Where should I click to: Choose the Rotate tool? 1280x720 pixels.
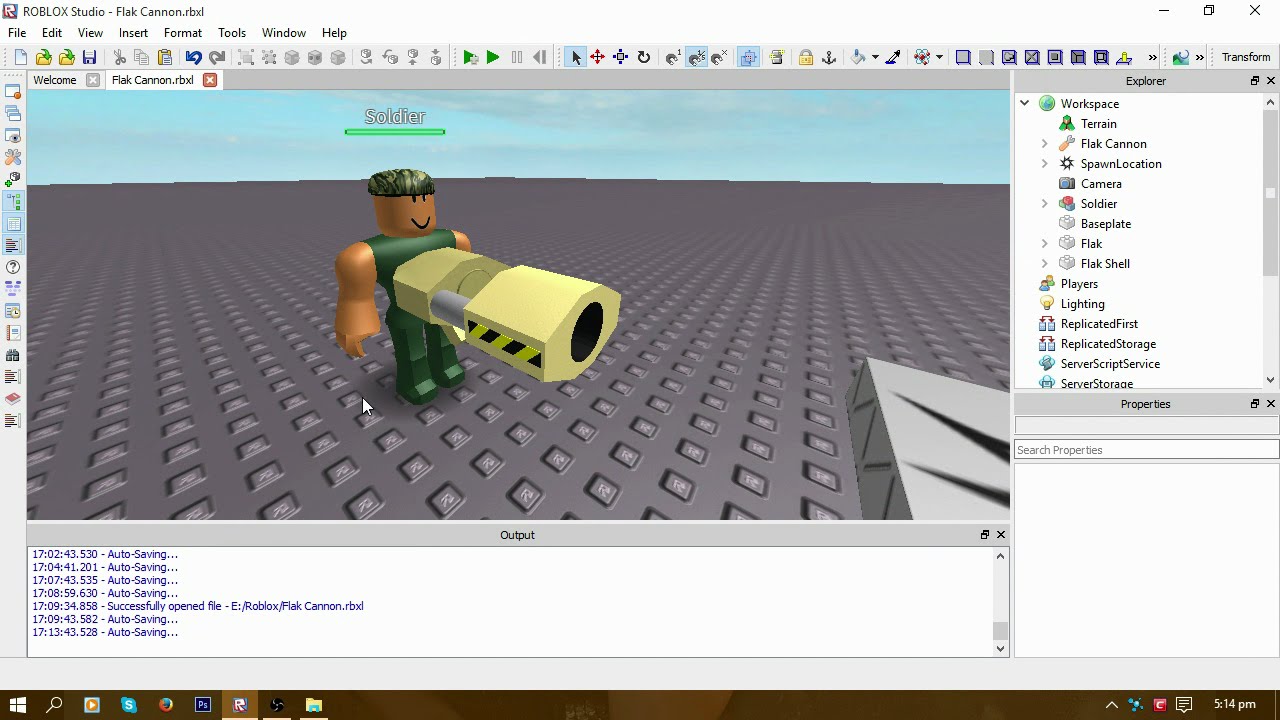(x=644, y=58)
